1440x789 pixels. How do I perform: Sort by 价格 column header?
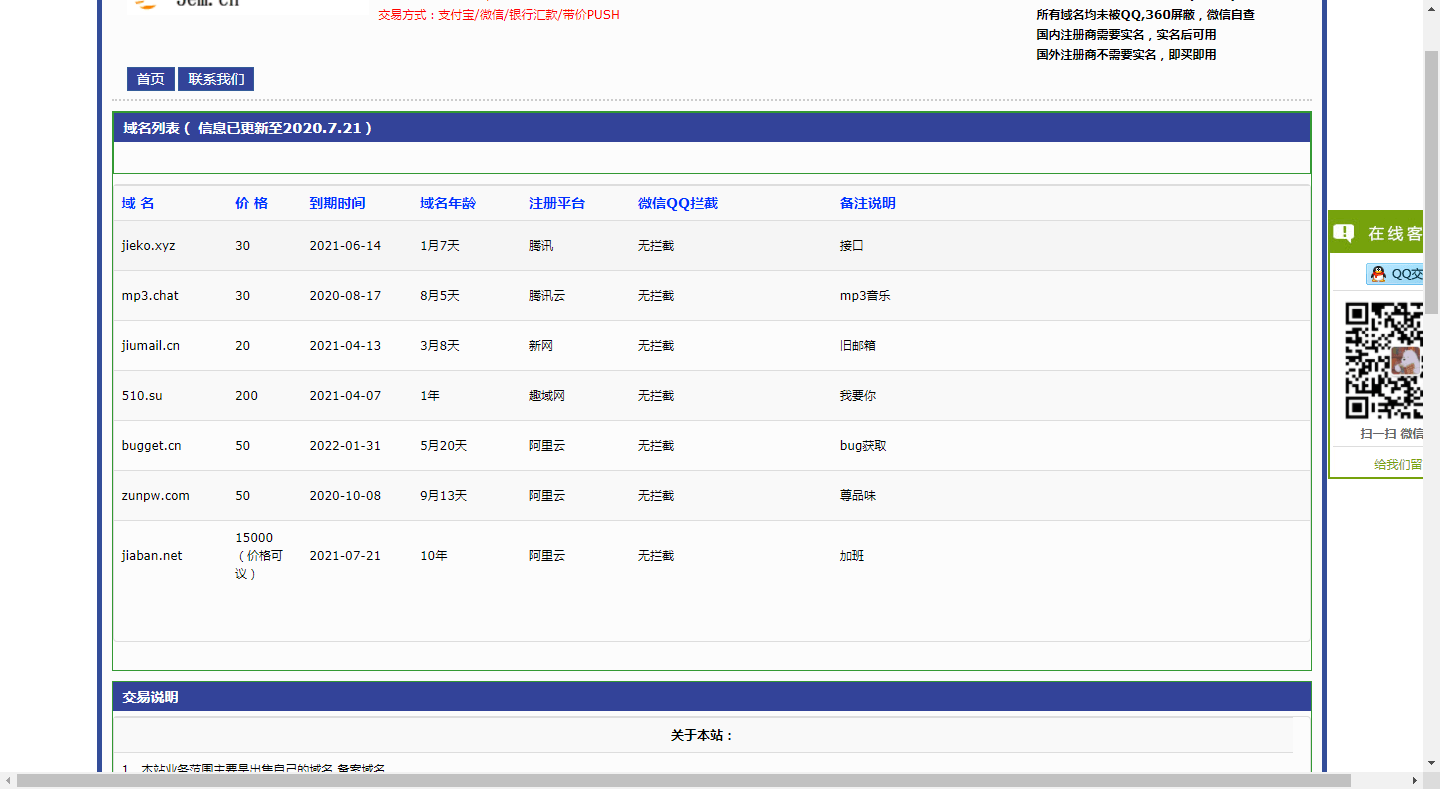click(x=251, y=203)
